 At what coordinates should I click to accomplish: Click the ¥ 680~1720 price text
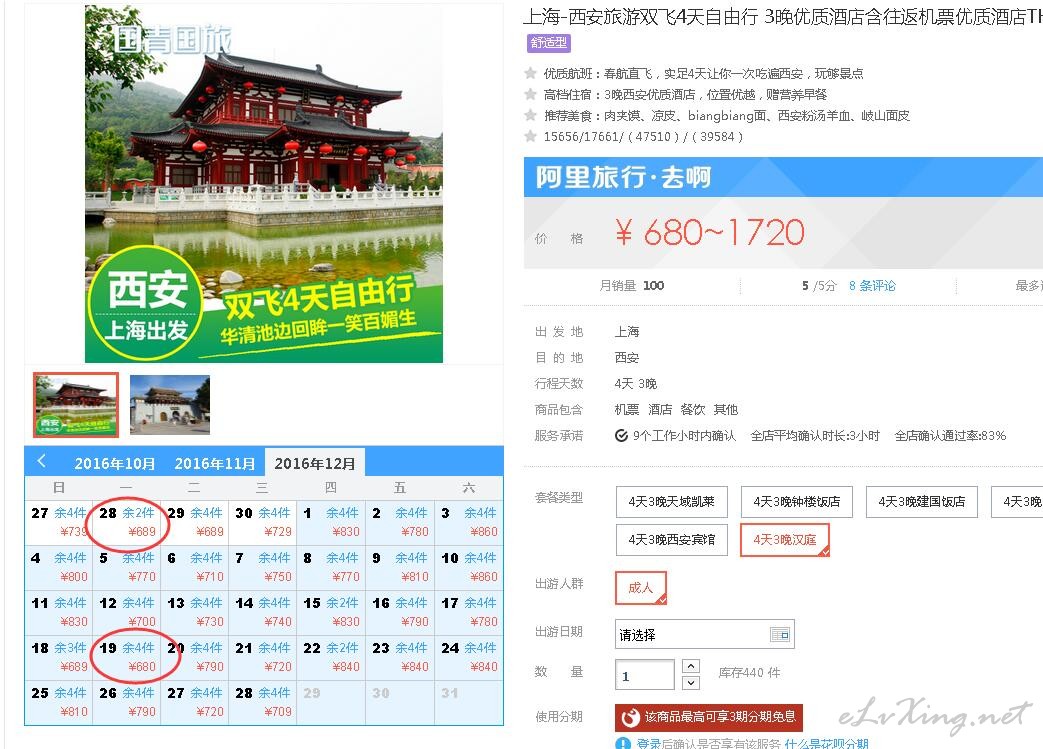(x=709, y=233)
